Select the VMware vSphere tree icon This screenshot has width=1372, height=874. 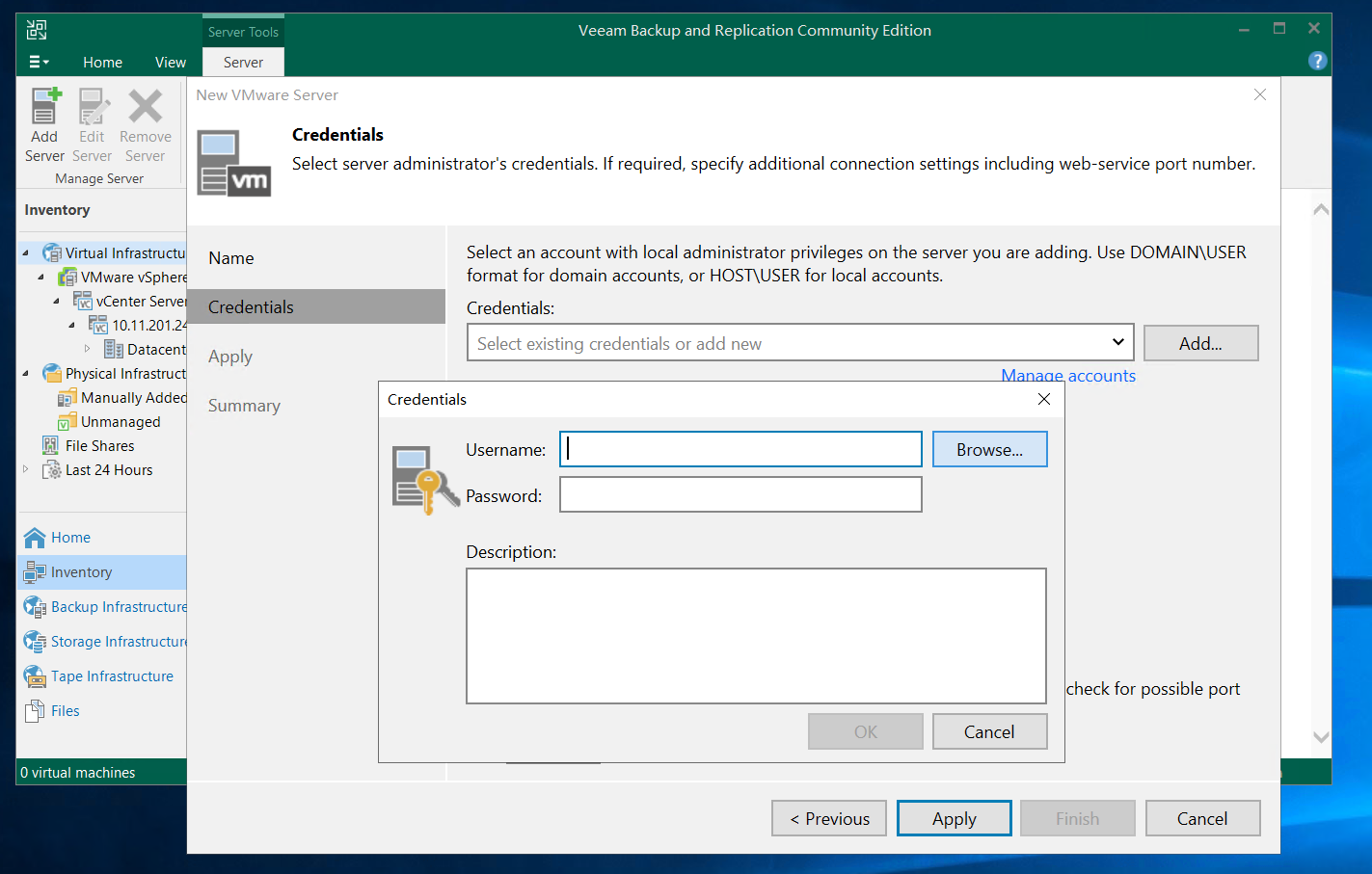[x=67, y=278]
